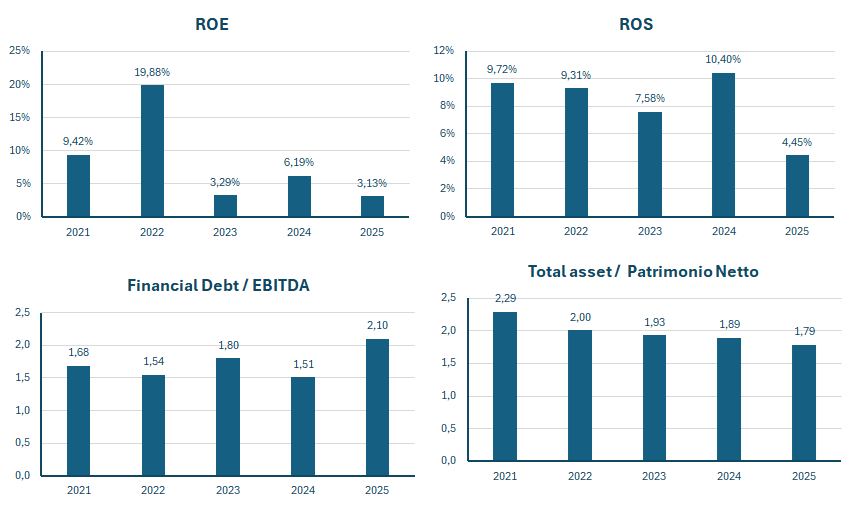Select the 1,79 data label
This screenshot has height=520, width=857.
pos(804,332)
